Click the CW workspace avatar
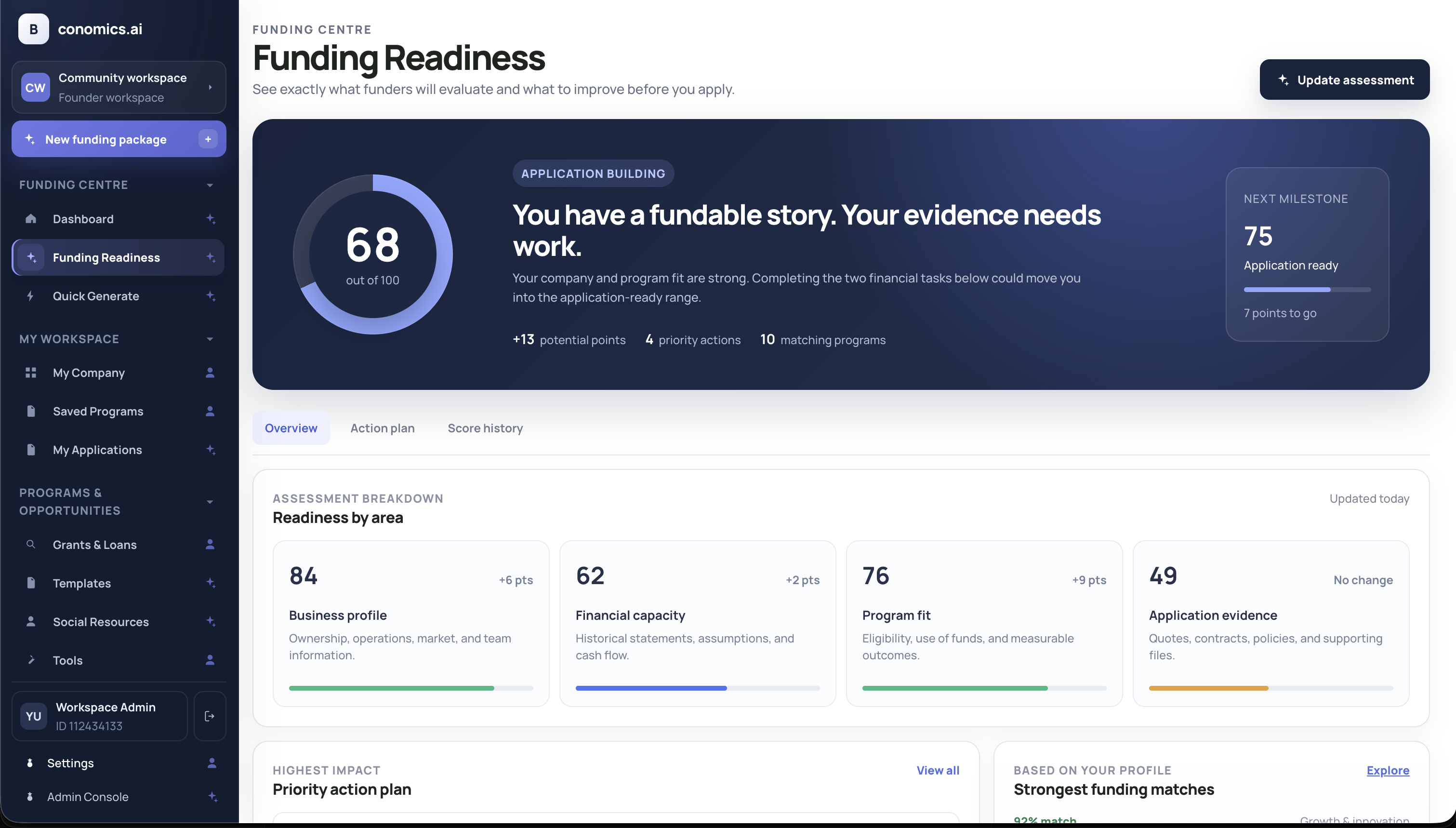The height and width of the screenshot is (828, 1456). [35, 88]
